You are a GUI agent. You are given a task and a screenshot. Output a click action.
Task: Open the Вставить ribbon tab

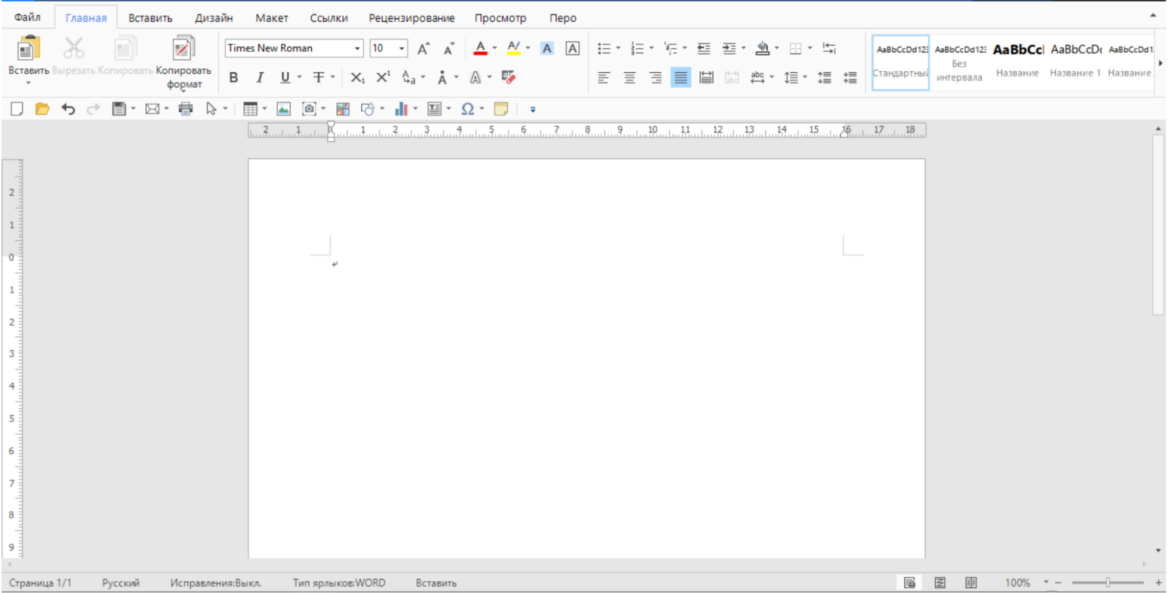pyautogui.click(x=150, y=18)
